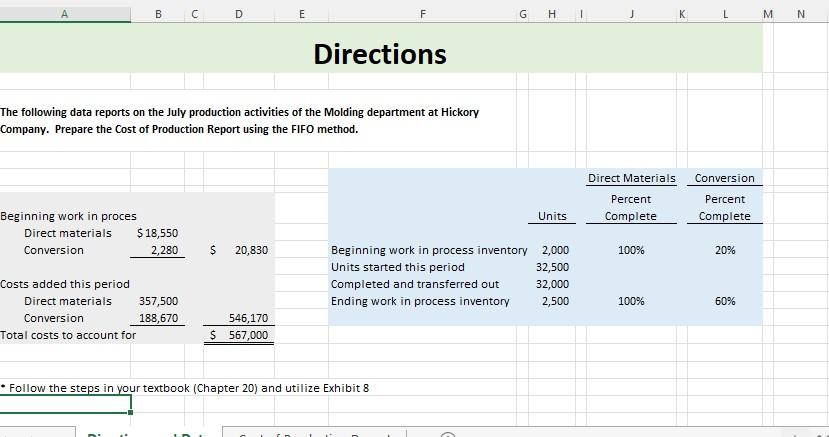
Task: Select the 188,670 conversion cell
Action: coord(159,318)
